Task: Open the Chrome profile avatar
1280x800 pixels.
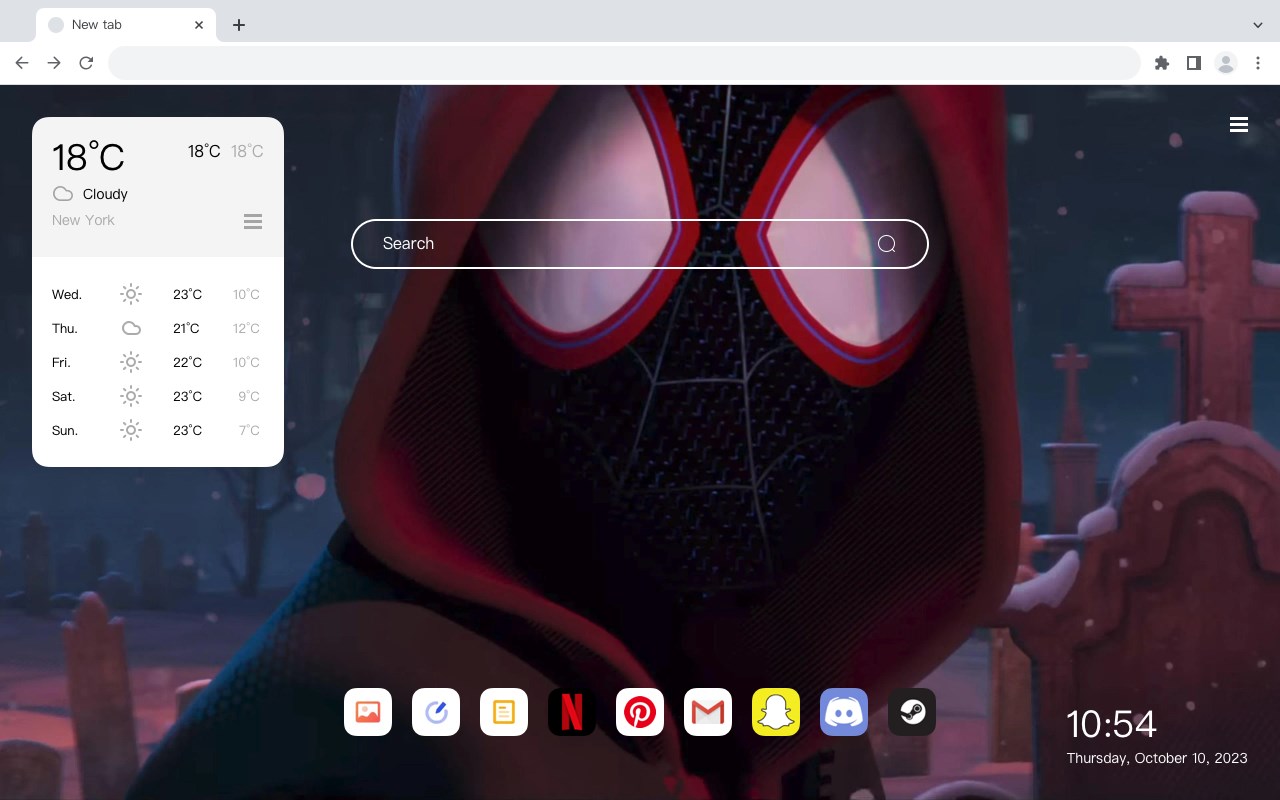Action: pos(1226,63)
